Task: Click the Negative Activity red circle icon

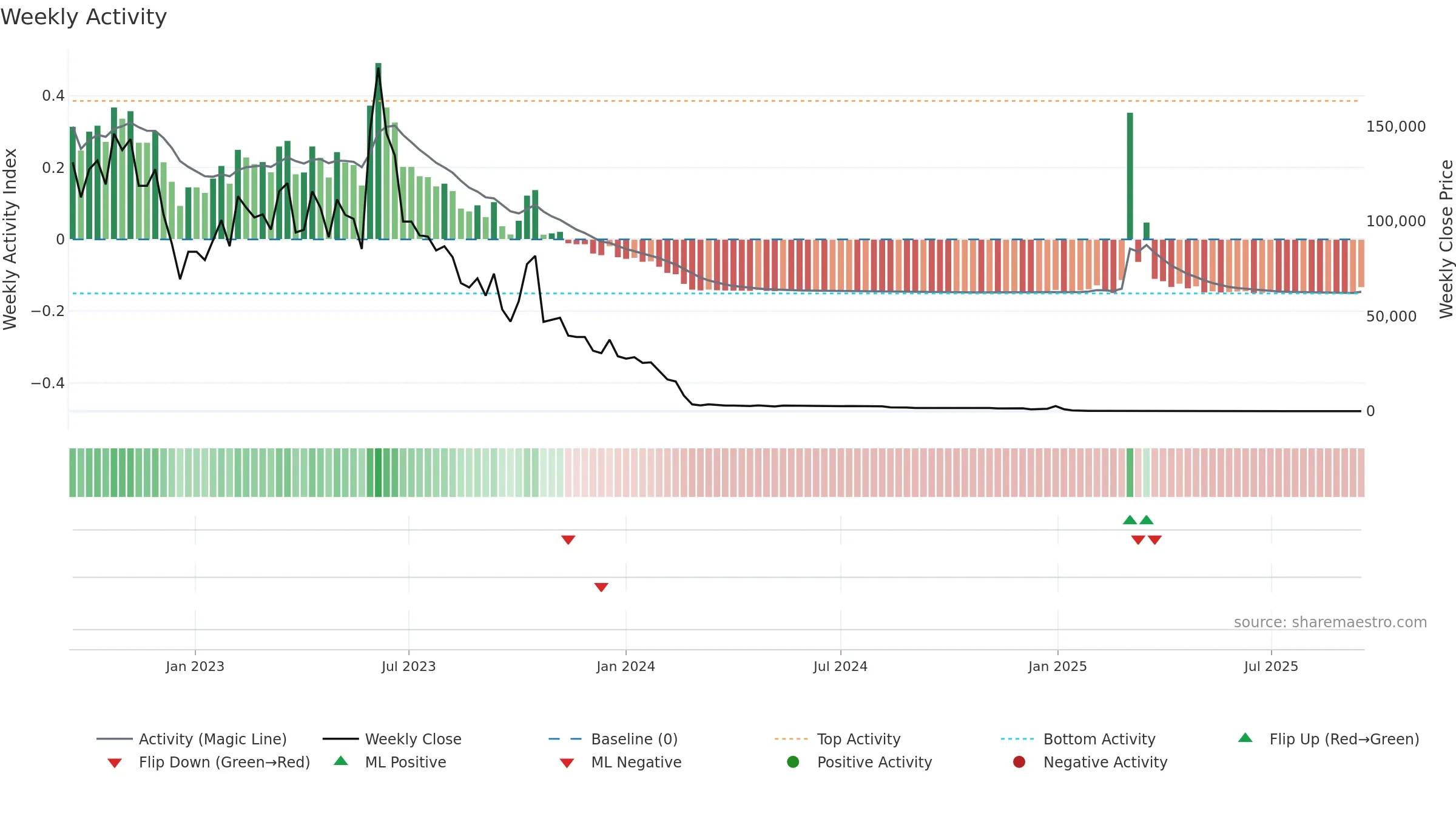Action: pos(1019,762)
